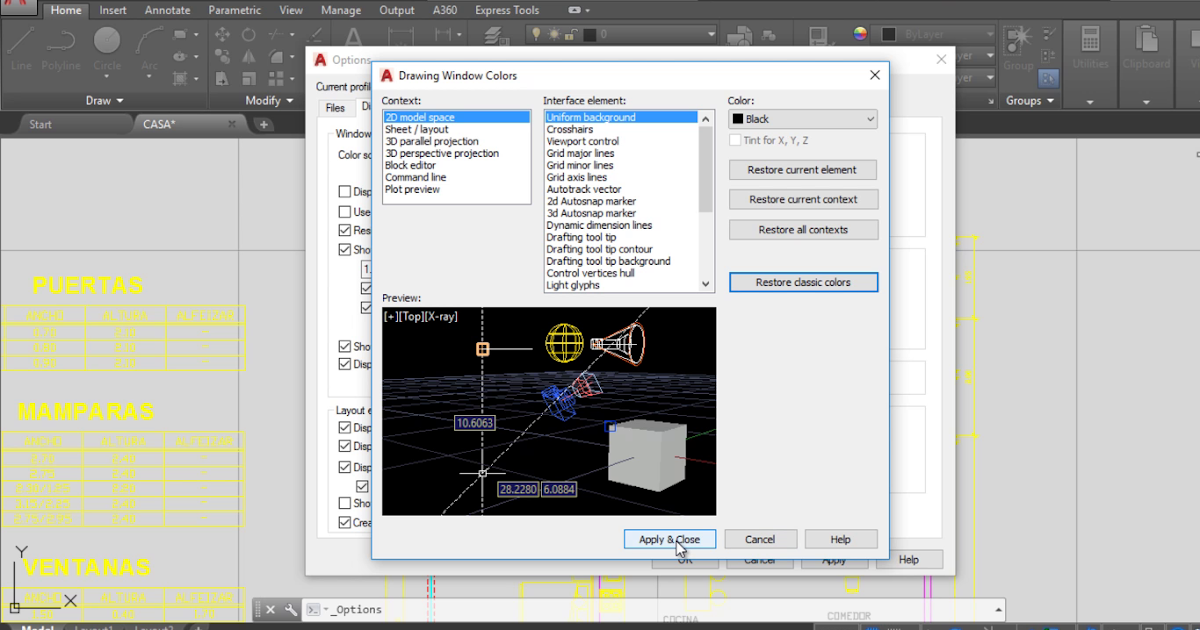Viewport: 1200px width, 630px height.
Task: Close the CASA* drawing tab
Action: 232,124
